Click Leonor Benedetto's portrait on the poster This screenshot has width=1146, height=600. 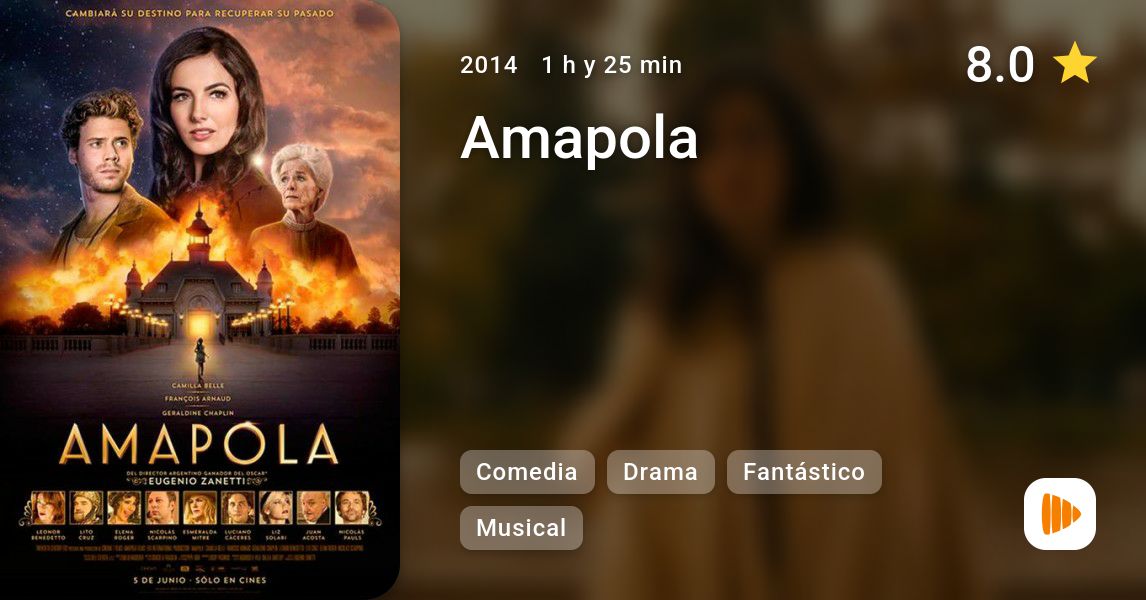coord(48,508)
